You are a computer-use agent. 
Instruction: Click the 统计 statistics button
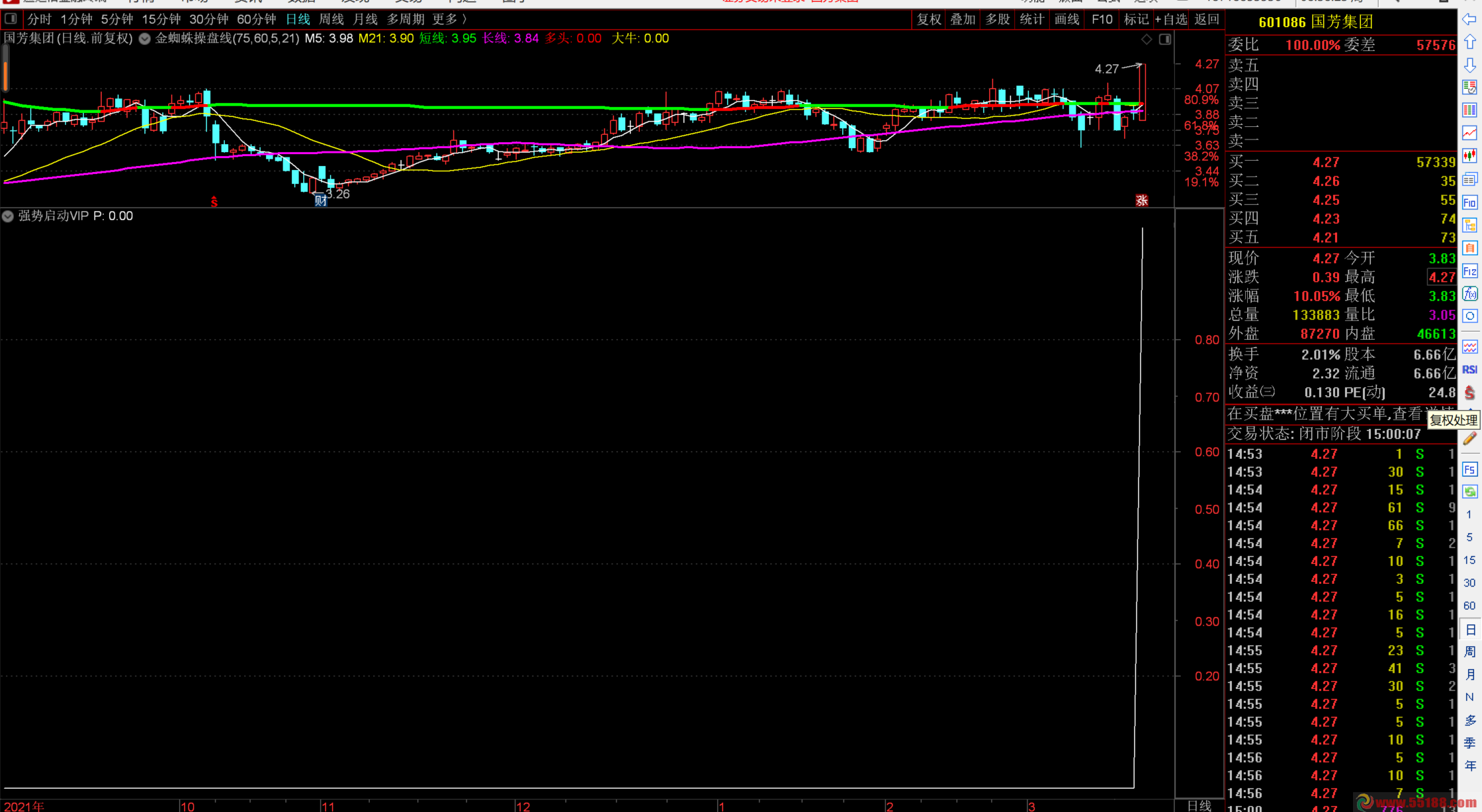coord(1032,19)
